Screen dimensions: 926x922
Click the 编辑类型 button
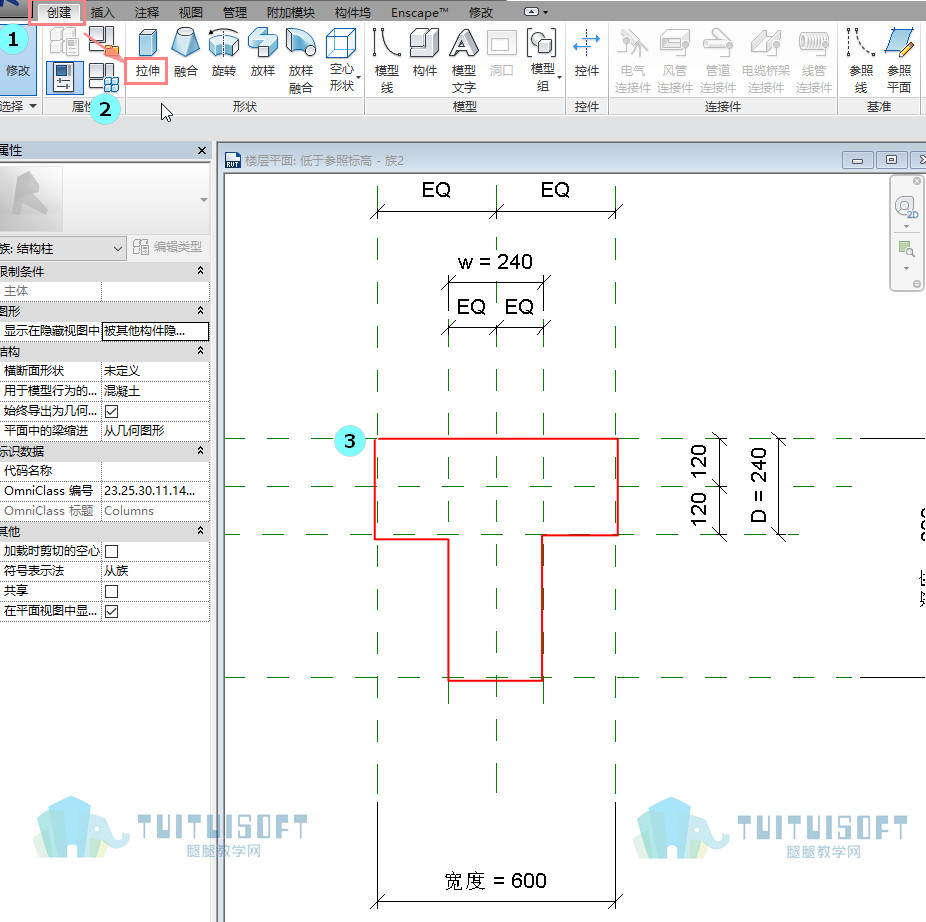[168, 247]
